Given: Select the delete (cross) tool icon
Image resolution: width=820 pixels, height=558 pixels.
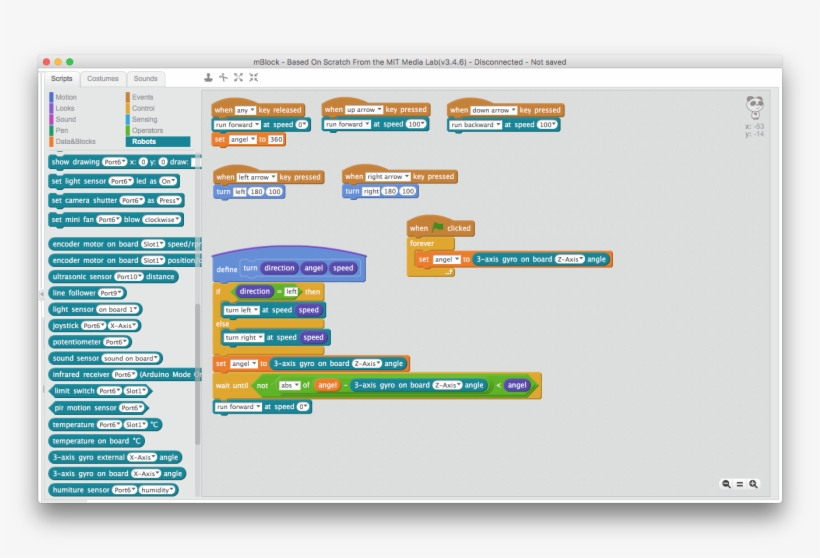Looking at the screenshot, I should (223, 77).
